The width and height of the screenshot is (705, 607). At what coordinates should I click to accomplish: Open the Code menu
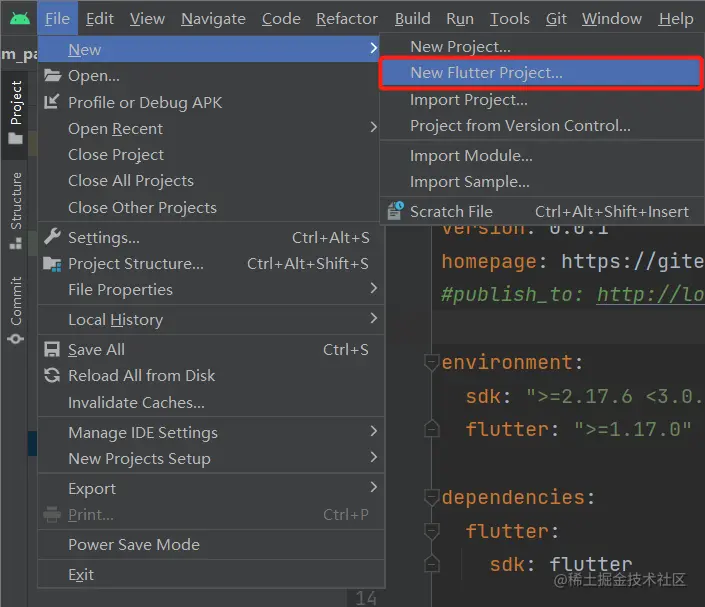click(281, 18)
